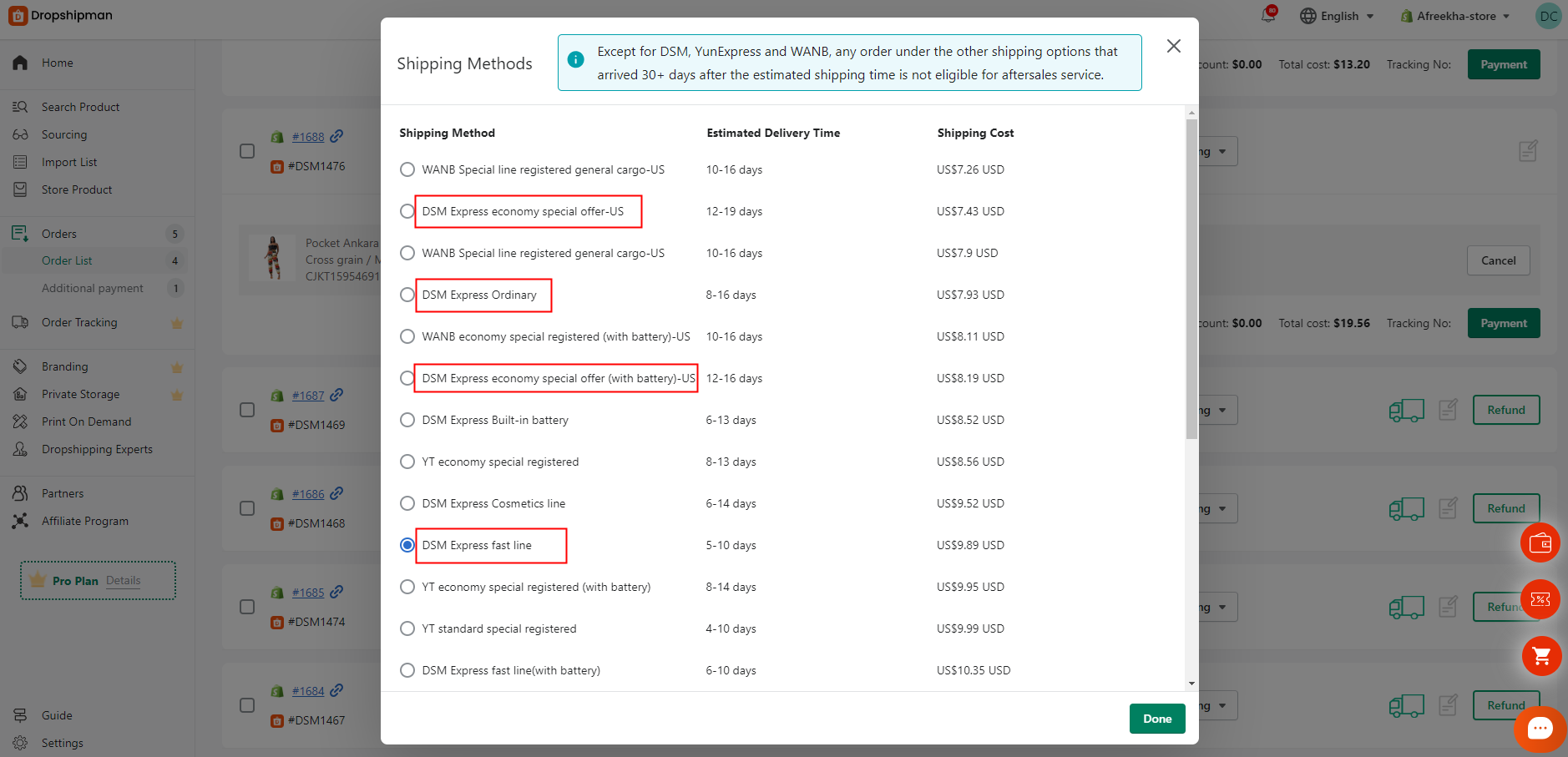Click link icon beside order #1688
The image size is (1568, 757).
[336, 136]
